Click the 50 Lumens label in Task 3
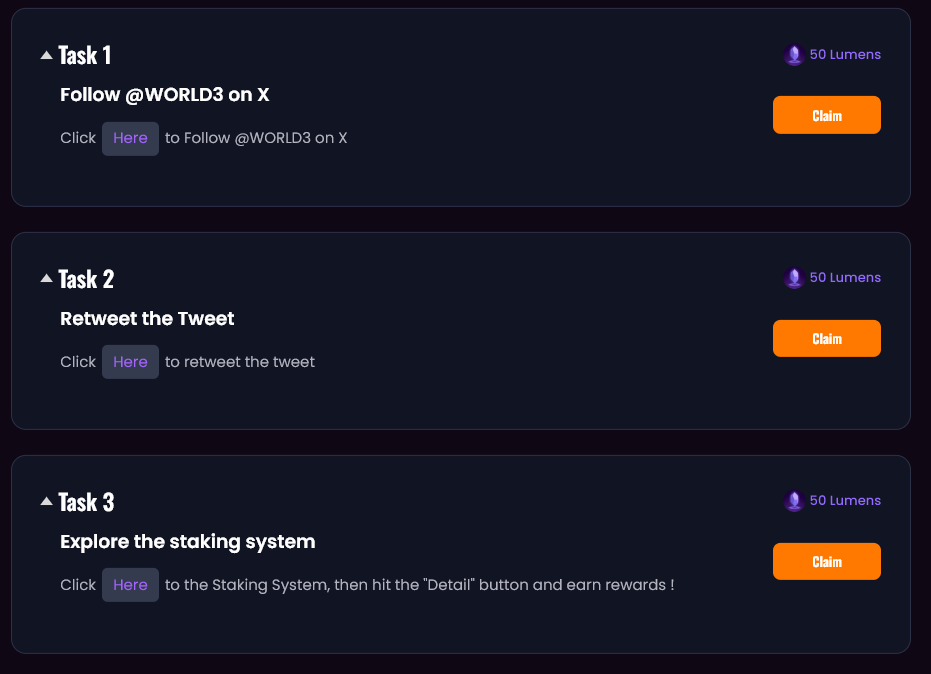931x674 pixels. [x=845, y=501]
